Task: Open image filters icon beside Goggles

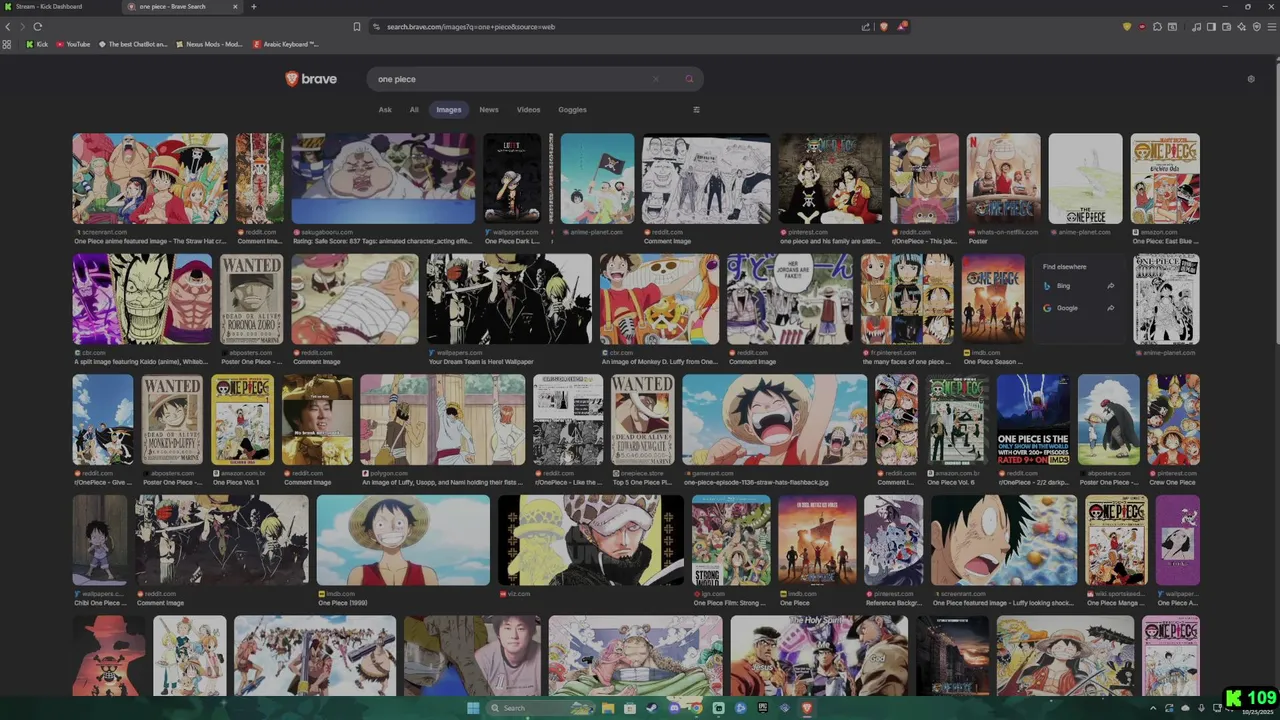Action: (696, 110)
